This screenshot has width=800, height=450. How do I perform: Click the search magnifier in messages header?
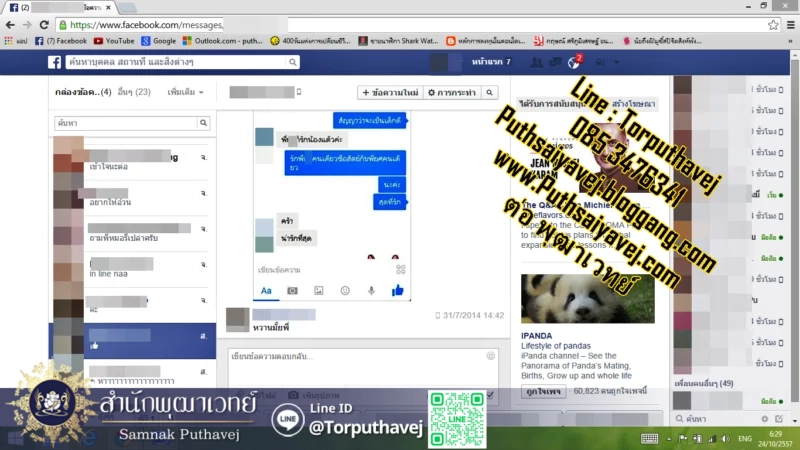click(x=490, y=92)
